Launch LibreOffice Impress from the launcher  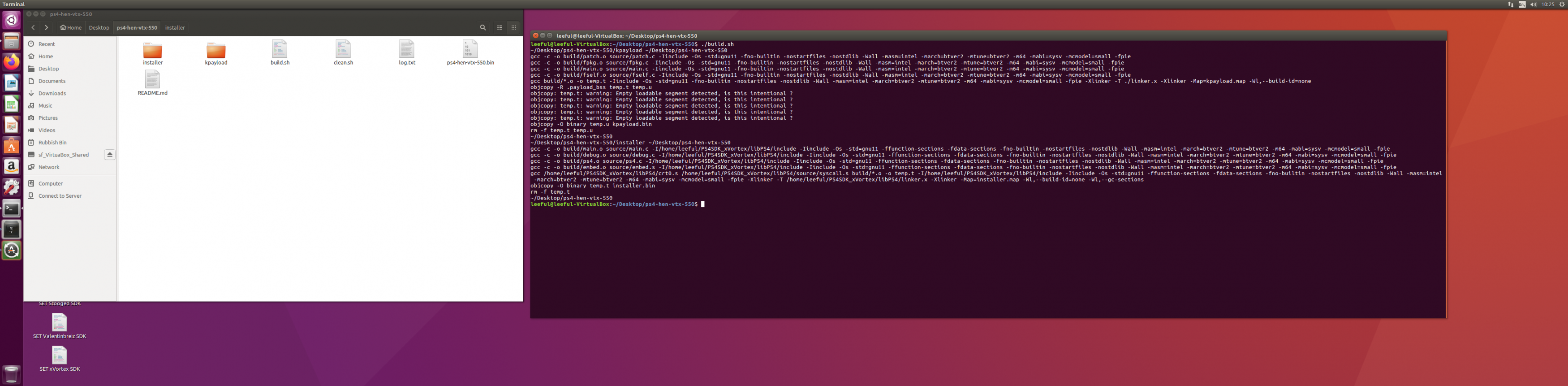12,125
